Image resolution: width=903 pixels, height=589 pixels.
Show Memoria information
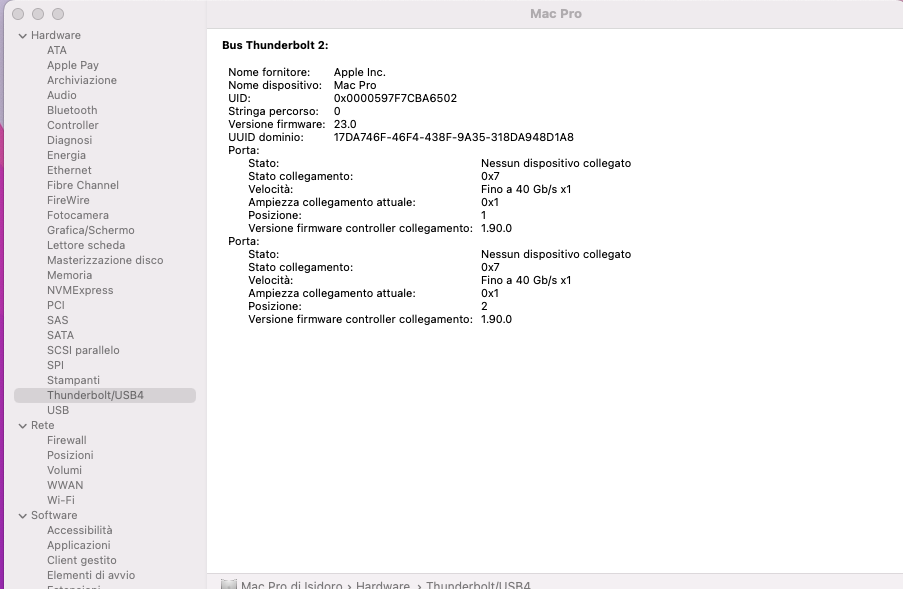[x=70, y=275]
